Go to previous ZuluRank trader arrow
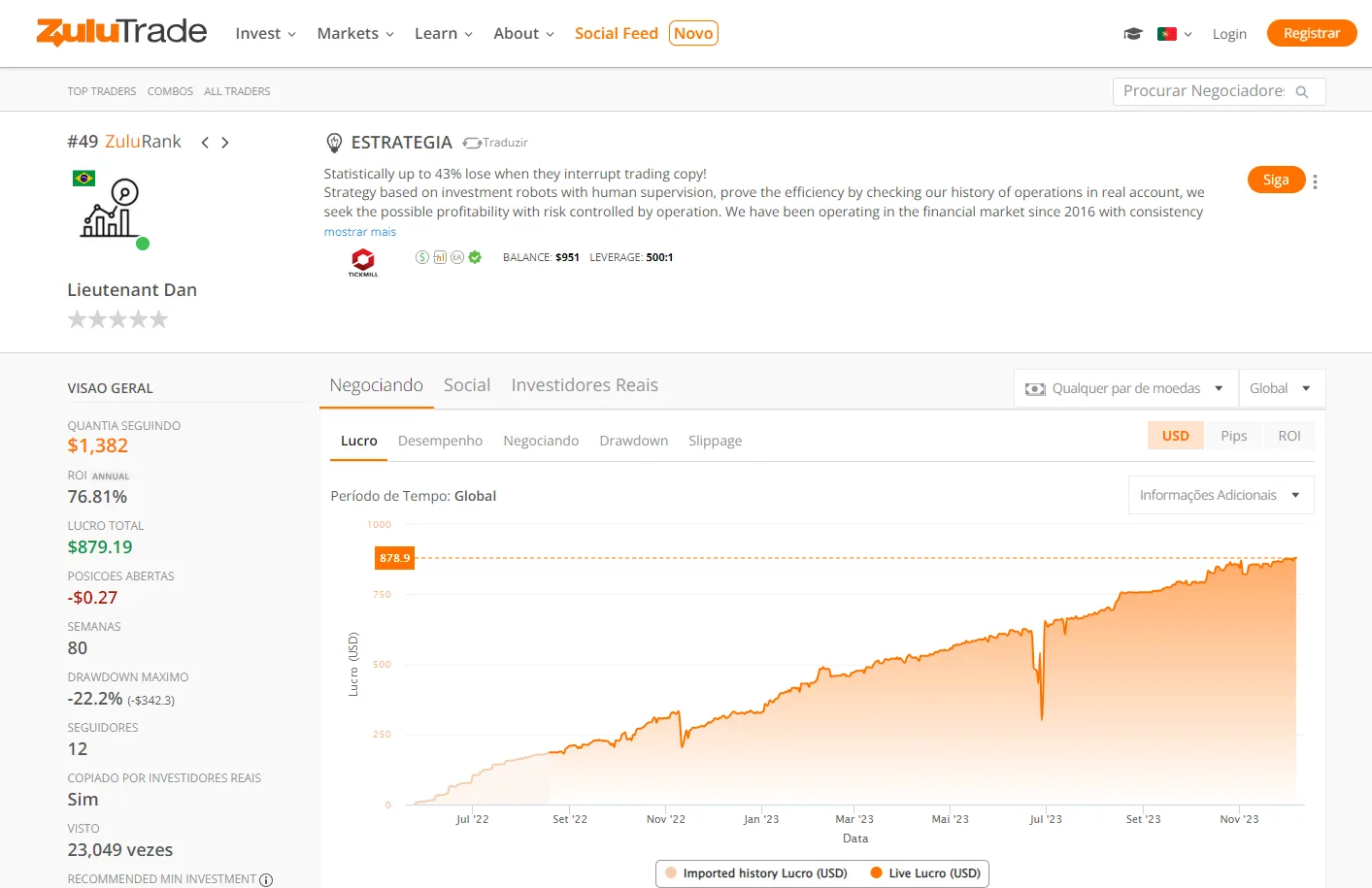This screenshot has height=888, width=1372. [205, 143]
